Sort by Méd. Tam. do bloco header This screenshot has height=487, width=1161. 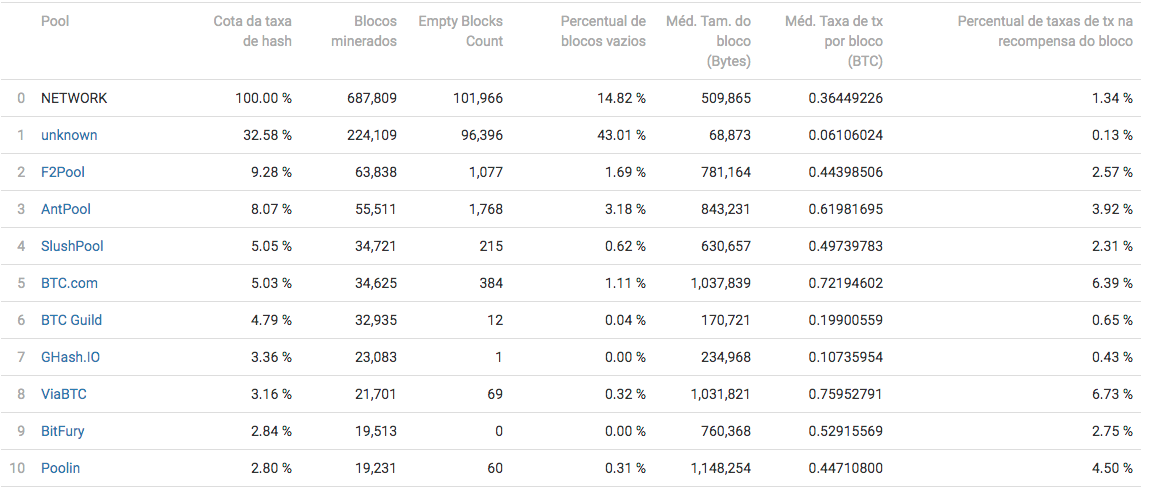709,41
